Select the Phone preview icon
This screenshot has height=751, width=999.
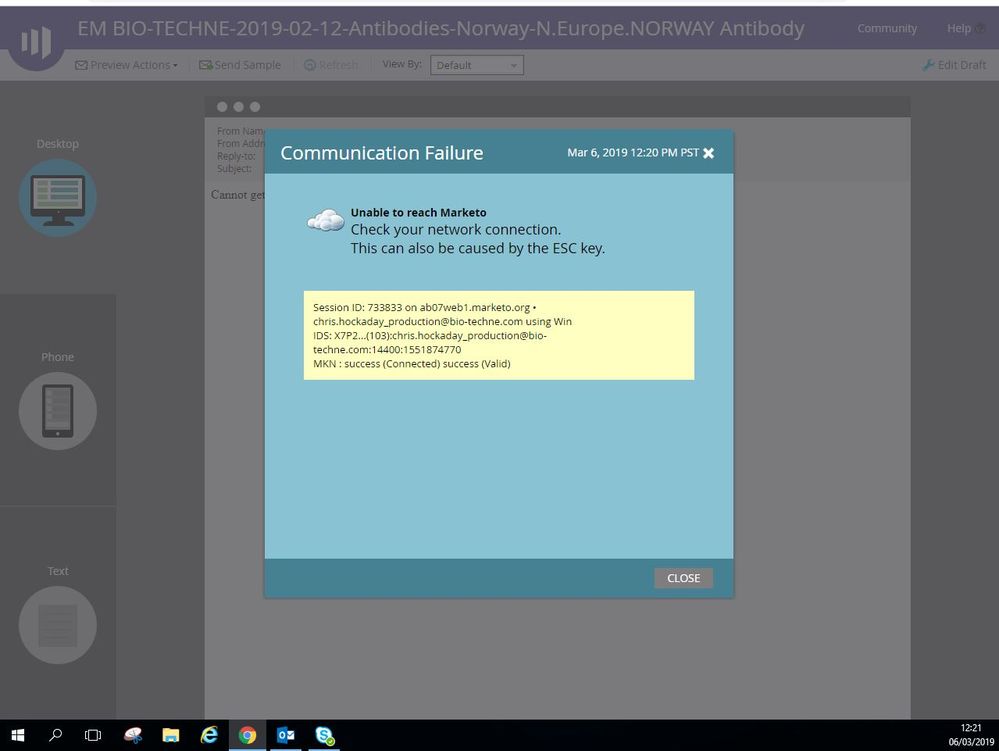pos(57,411)
